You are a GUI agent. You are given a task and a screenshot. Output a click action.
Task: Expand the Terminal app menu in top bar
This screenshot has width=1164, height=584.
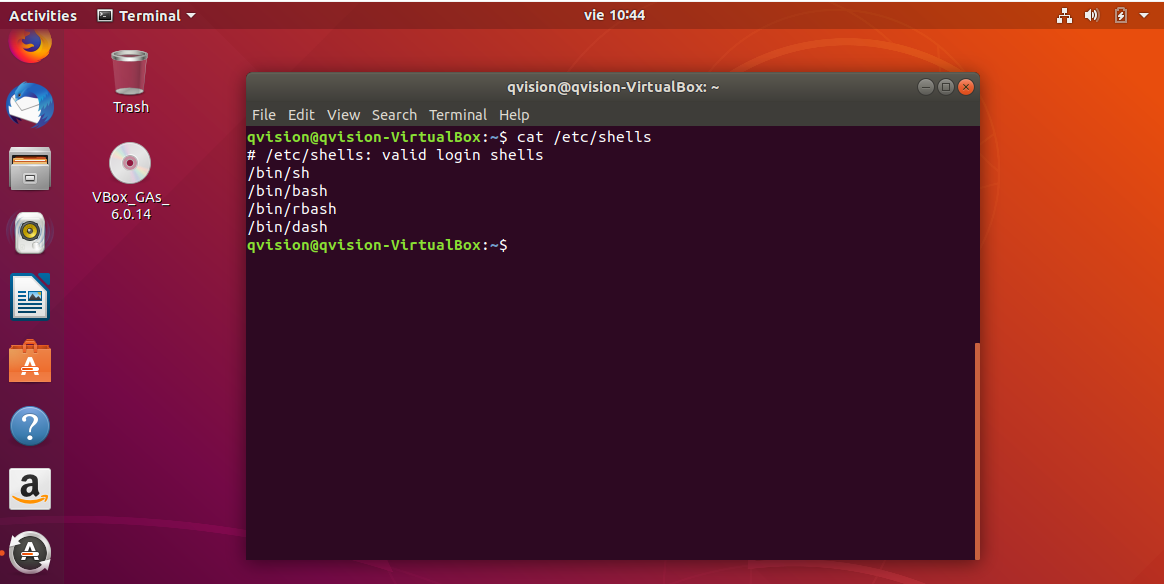147,16
